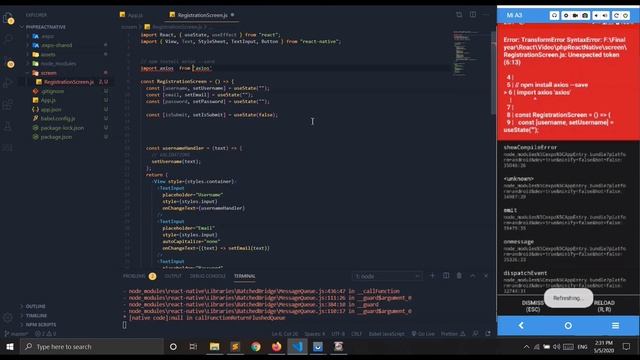Screen dimensions: 640x360
Task: Open RegistrationScreen.js in the explorer tree
Action: [69, 82]
